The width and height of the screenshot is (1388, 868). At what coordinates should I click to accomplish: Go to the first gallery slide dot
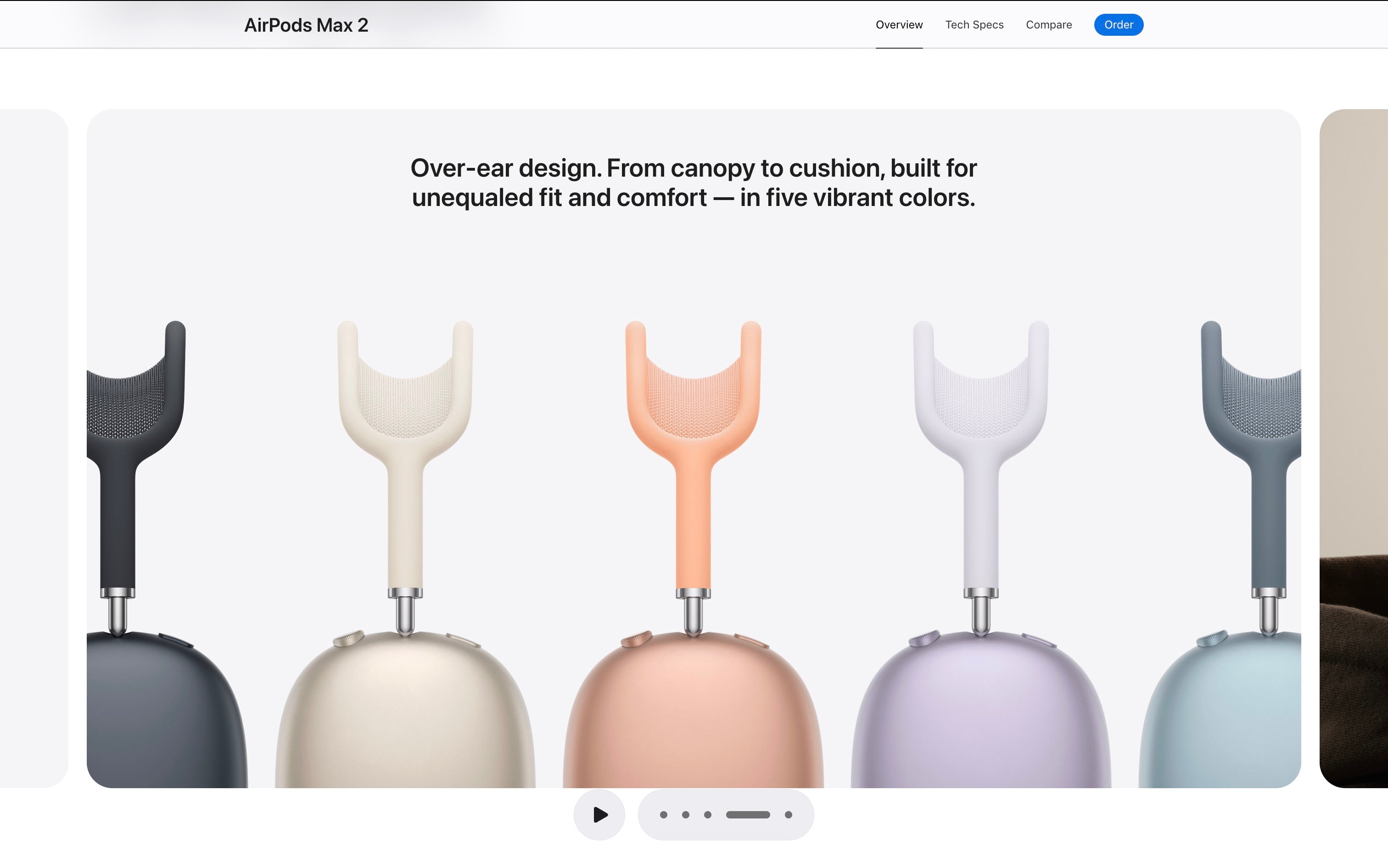point(663,815)
